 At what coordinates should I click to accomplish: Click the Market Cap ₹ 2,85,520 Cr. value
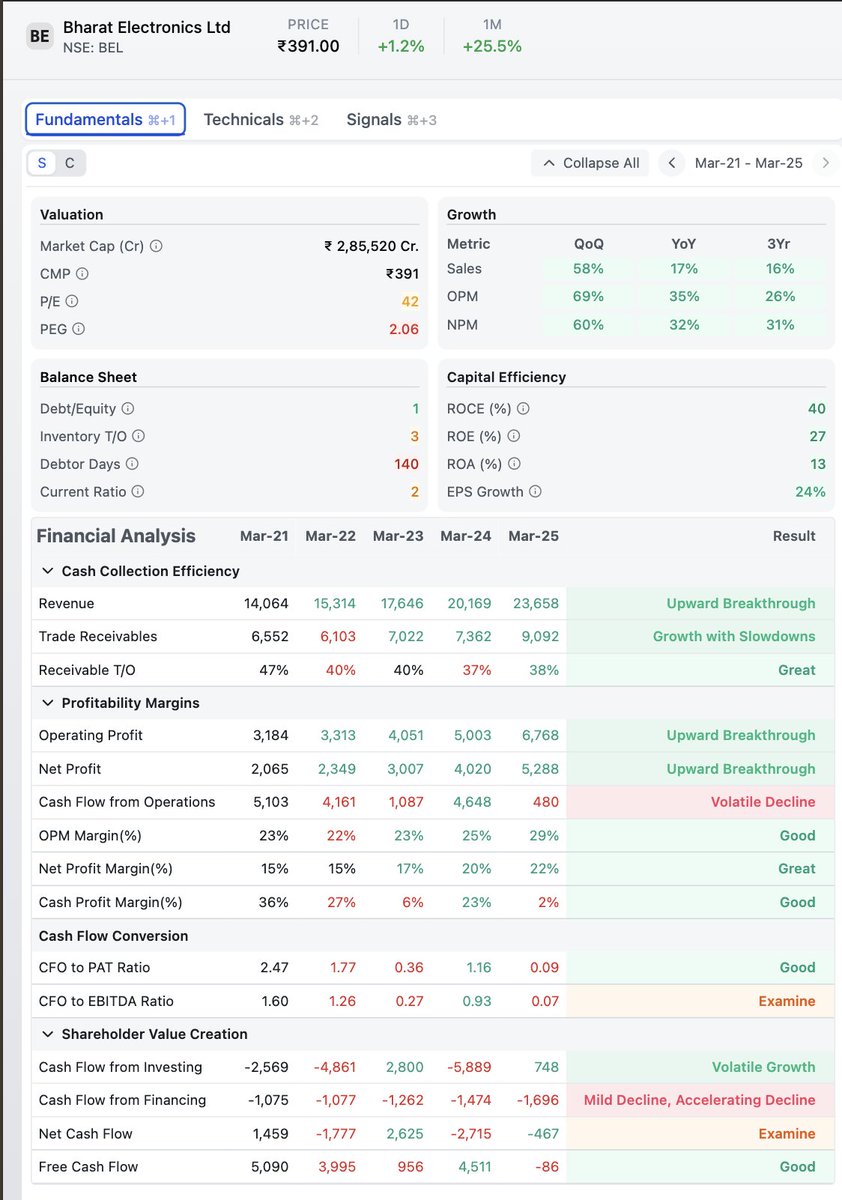click(371, 246)
